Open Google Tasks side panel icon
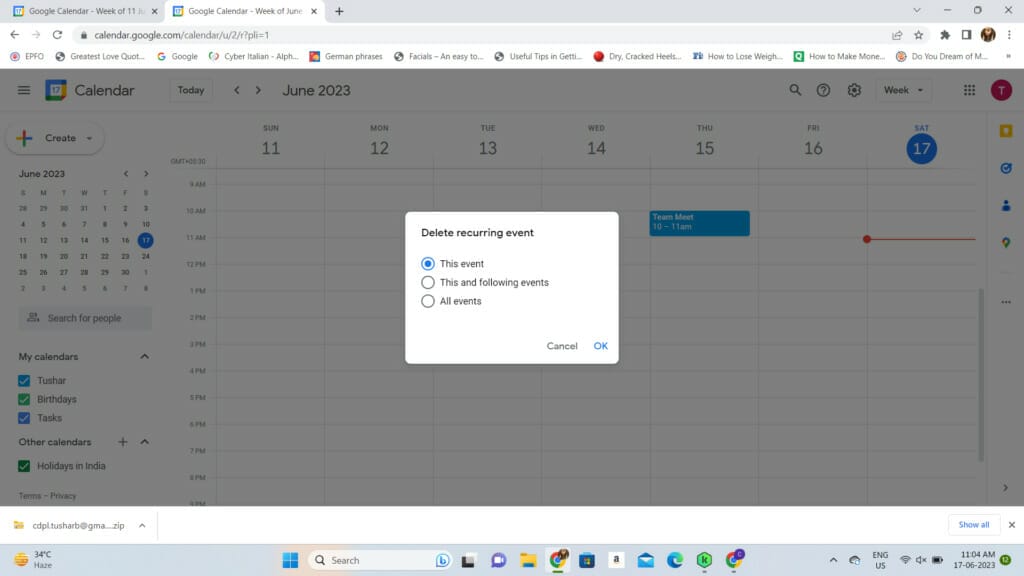Viewport: 1024px width, 576px height. (1006, 168)
